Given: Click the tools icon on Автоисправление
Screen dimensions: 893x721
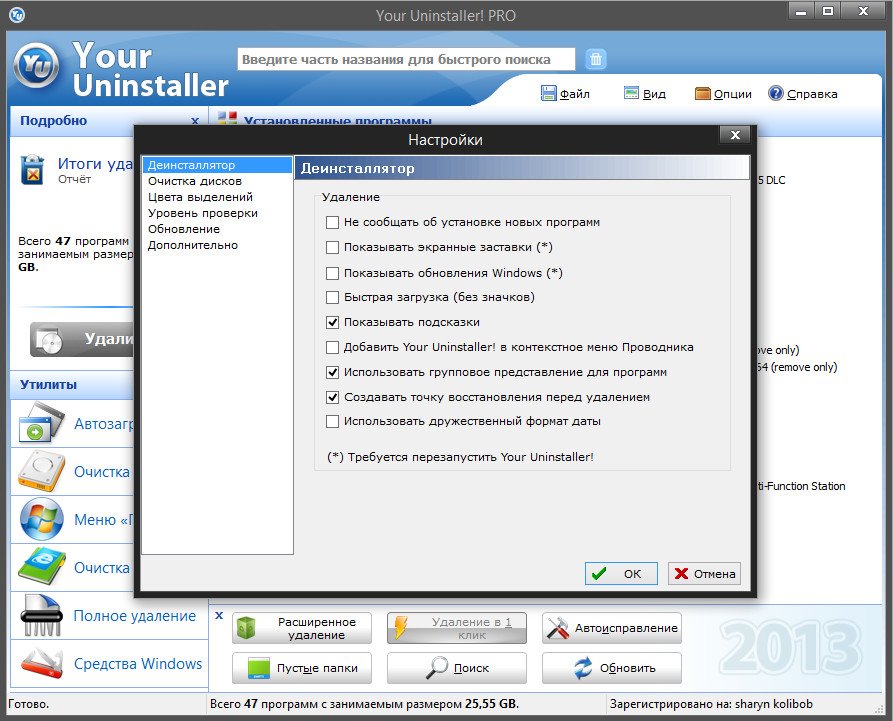Looking at the screenshot, I should (557, 628).
